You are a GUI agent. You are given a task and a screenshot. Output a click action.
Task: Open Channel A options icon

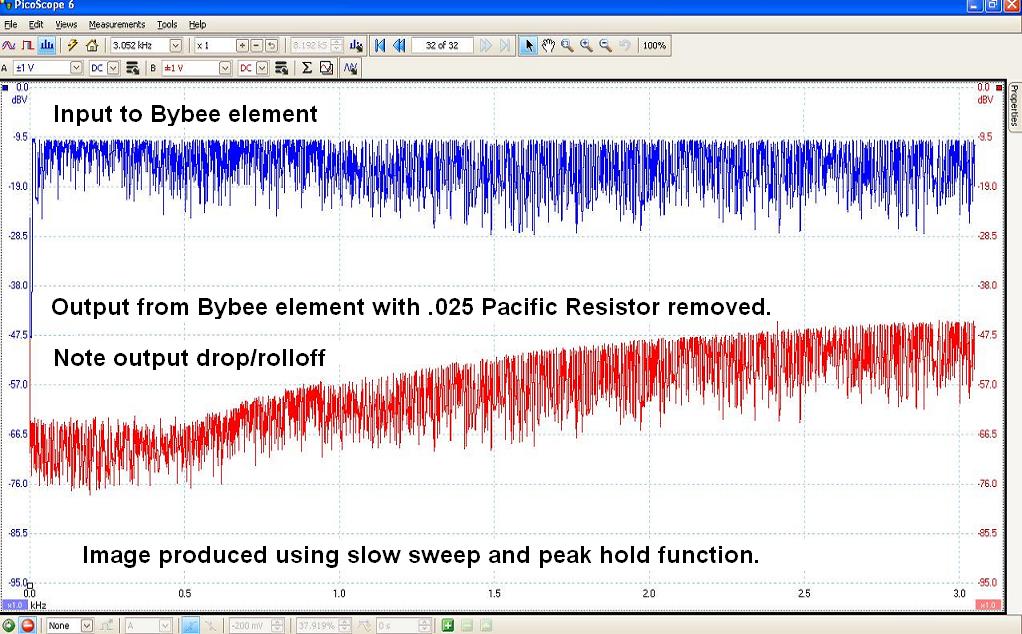pos(132,68)
